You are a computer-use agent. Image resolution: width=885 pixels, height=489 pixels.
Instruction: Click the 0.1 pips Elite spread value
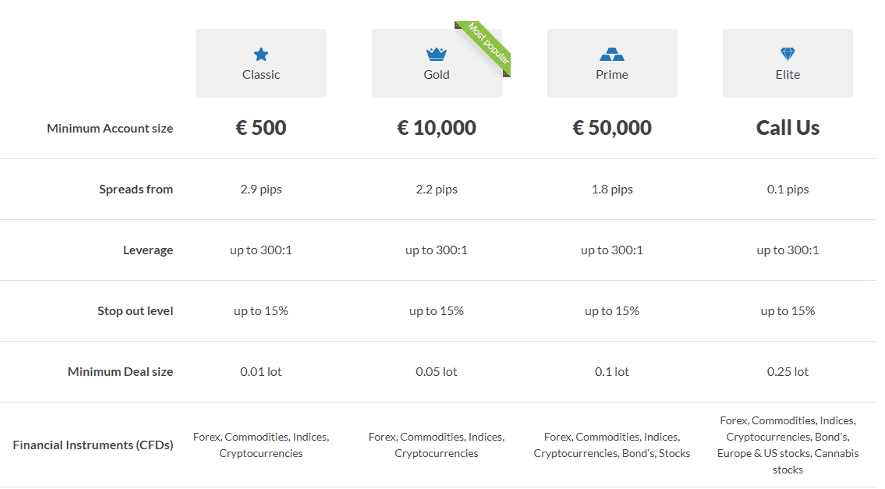[788, 189]
